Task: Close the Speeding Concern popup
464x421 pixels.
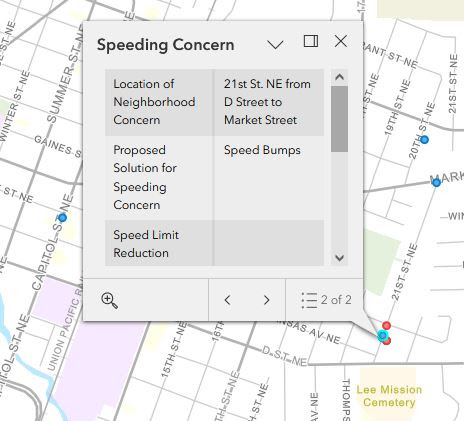Action: (x=341, y=41)
